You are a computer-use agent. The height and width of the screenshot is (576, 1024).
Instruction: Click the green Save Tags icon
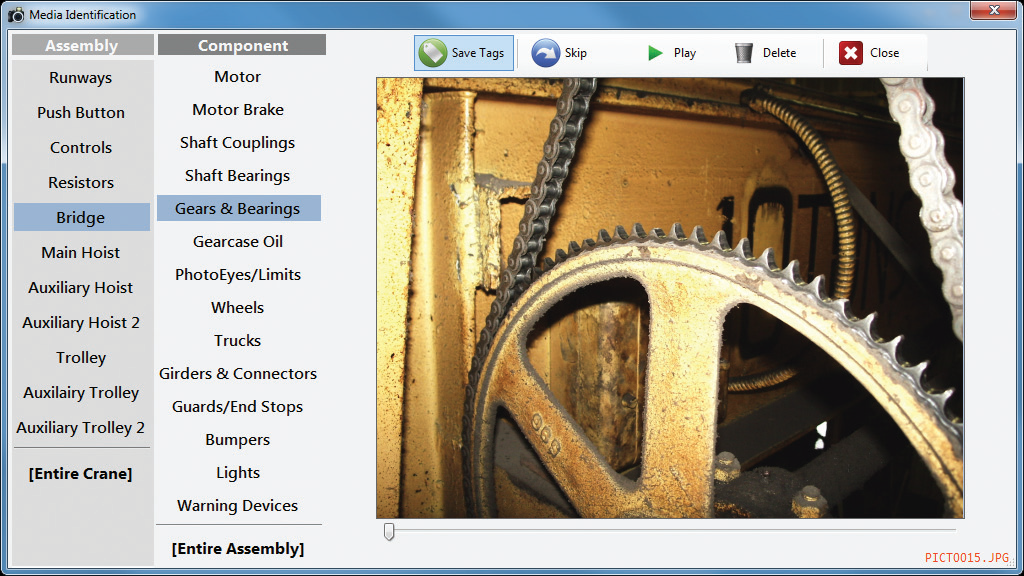pos(432,53)
